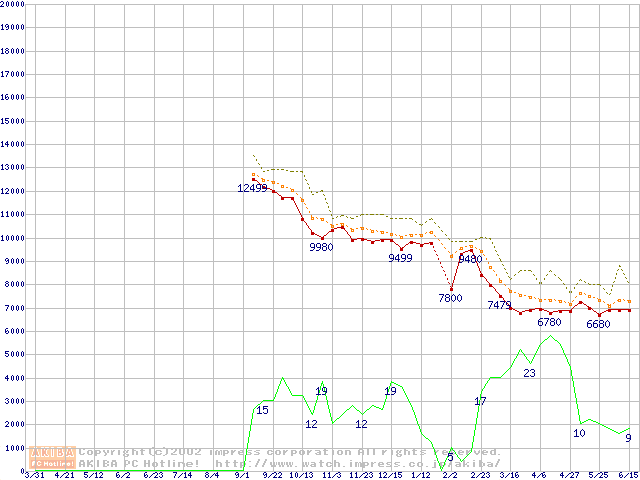Click the AKIBA logo in the bottom corner
The height and width of the screenshot is (480, 640).
pyautogui.click(x=53, y=457)
